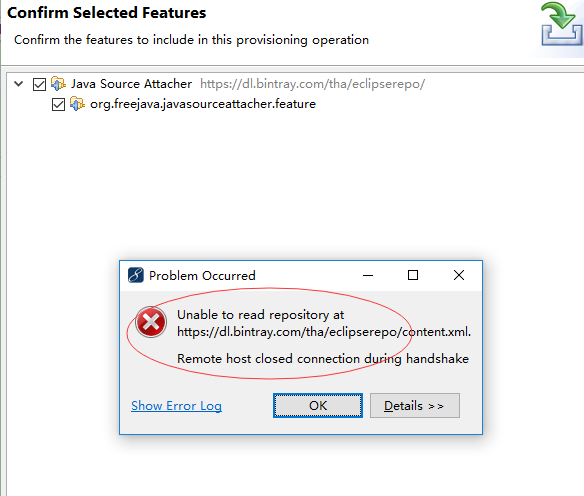Toggle org.freejava.javasourceattacher.feature checkbox

coord(58,105)
